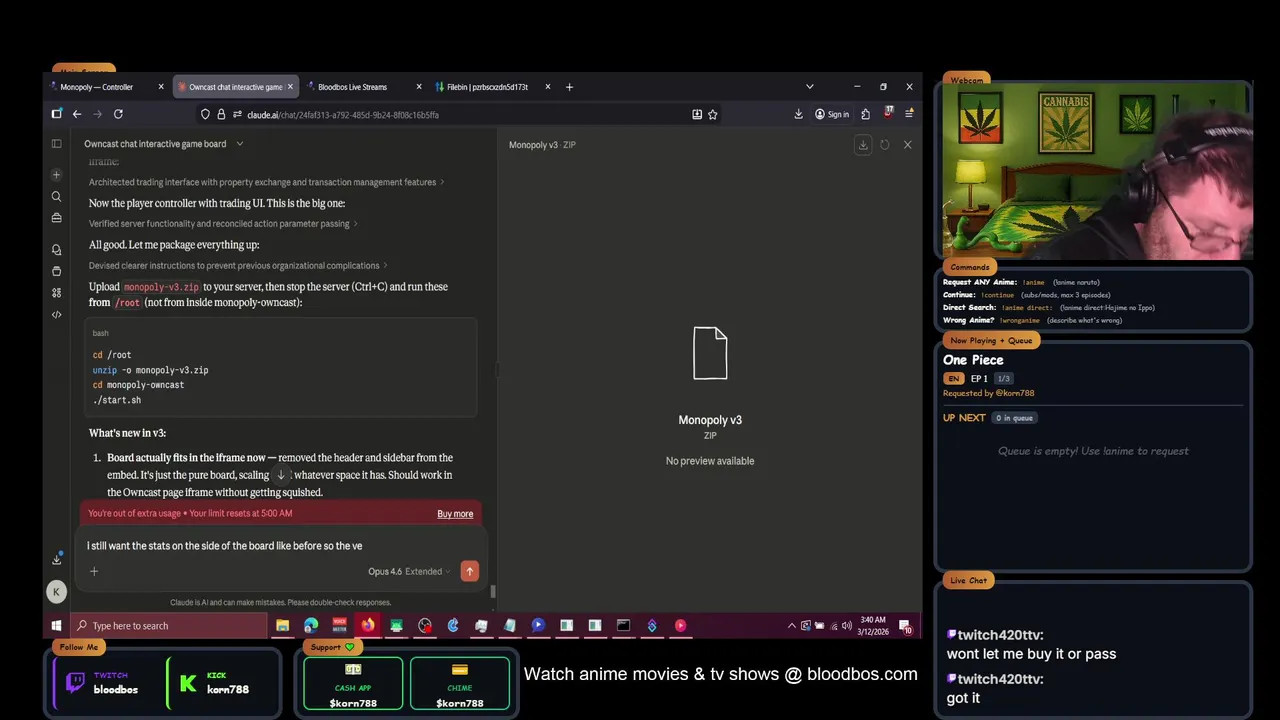Show hidden system tray icons
Viewport: 1280px width, 720px height.
pos(793,626)
